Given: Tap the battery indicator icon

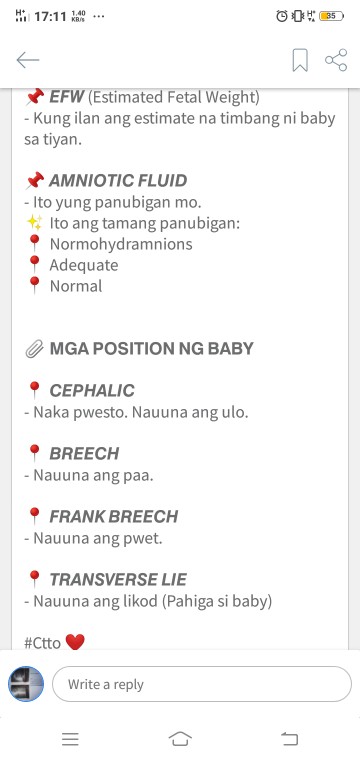Looking at the screenshot, I should (x=331, y=16).
